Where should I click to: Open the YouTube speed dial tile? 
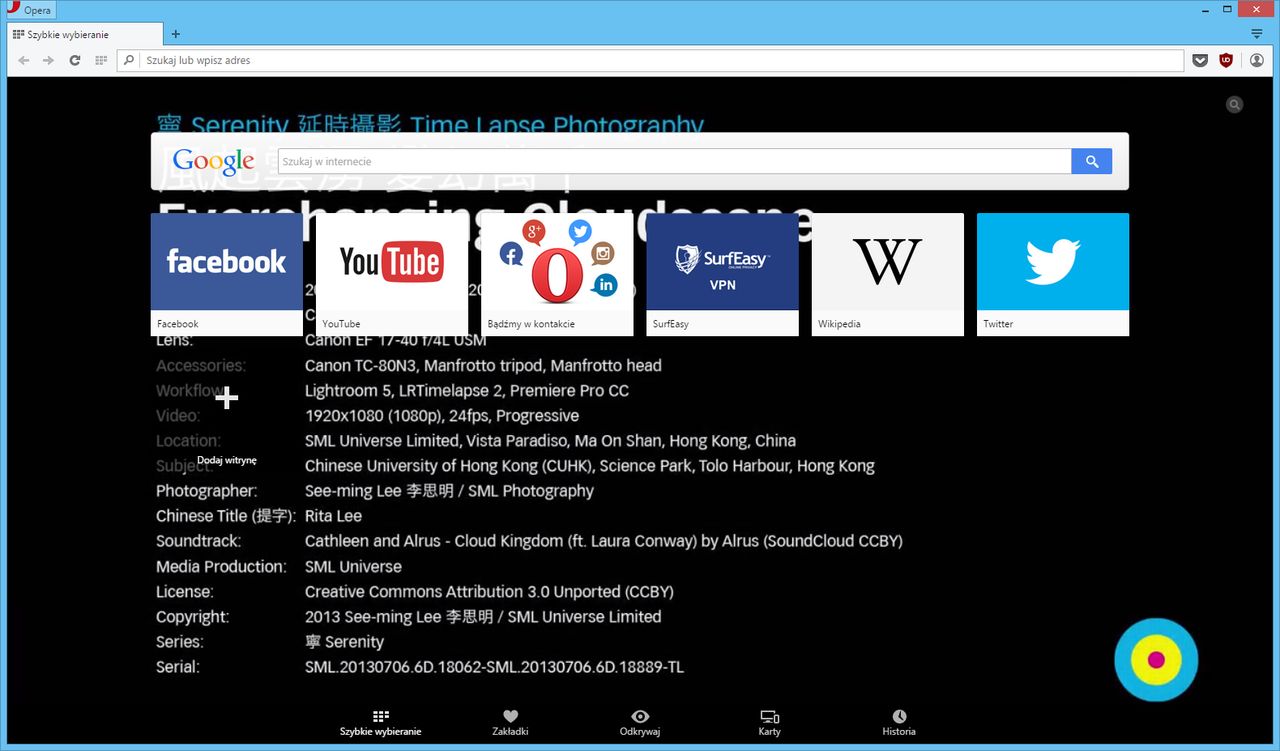(x=392, y=274)
